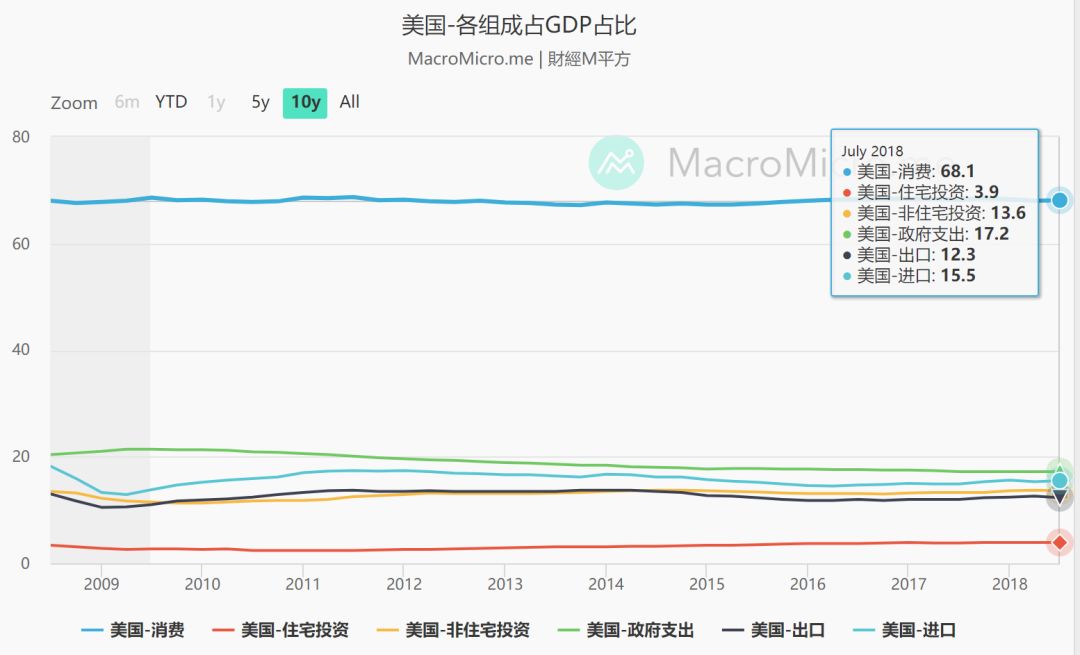Click the dark triangle exports endpoint marker
Viewport: 1080px width, 655px height.
(1060, 497)
